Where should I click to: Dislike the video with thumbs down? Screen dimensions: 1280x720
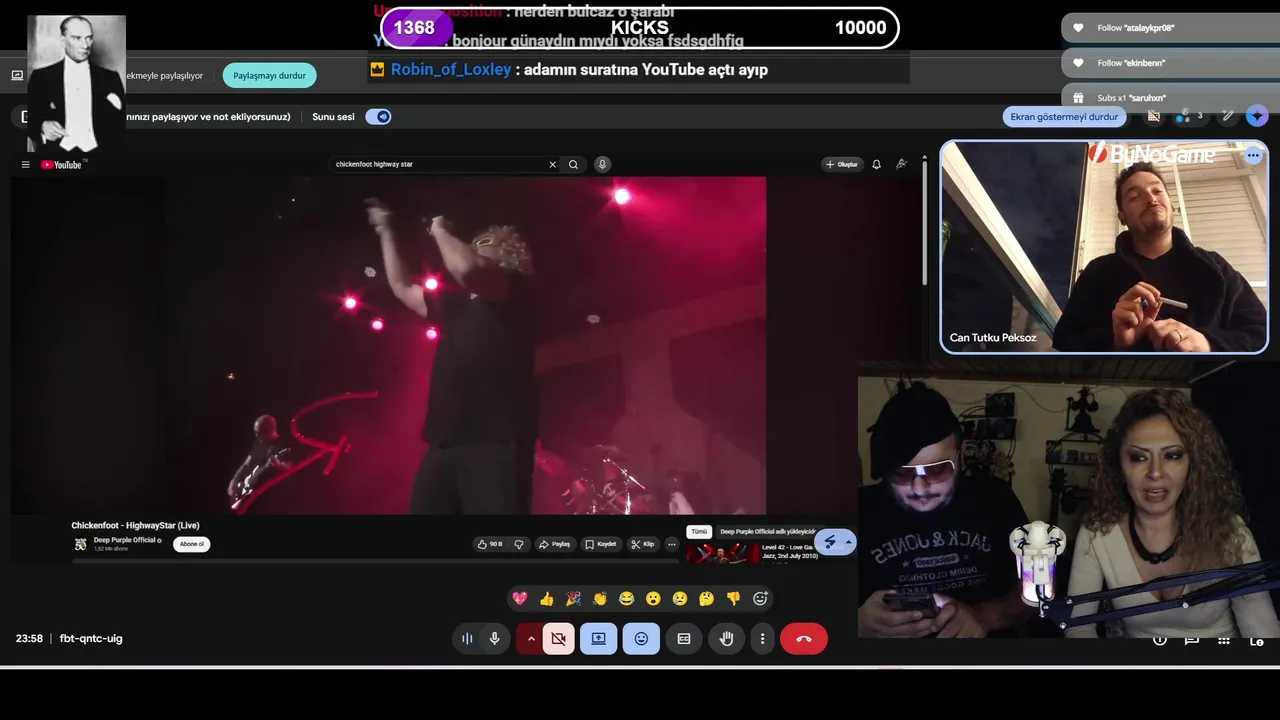(x=518, y=544)
